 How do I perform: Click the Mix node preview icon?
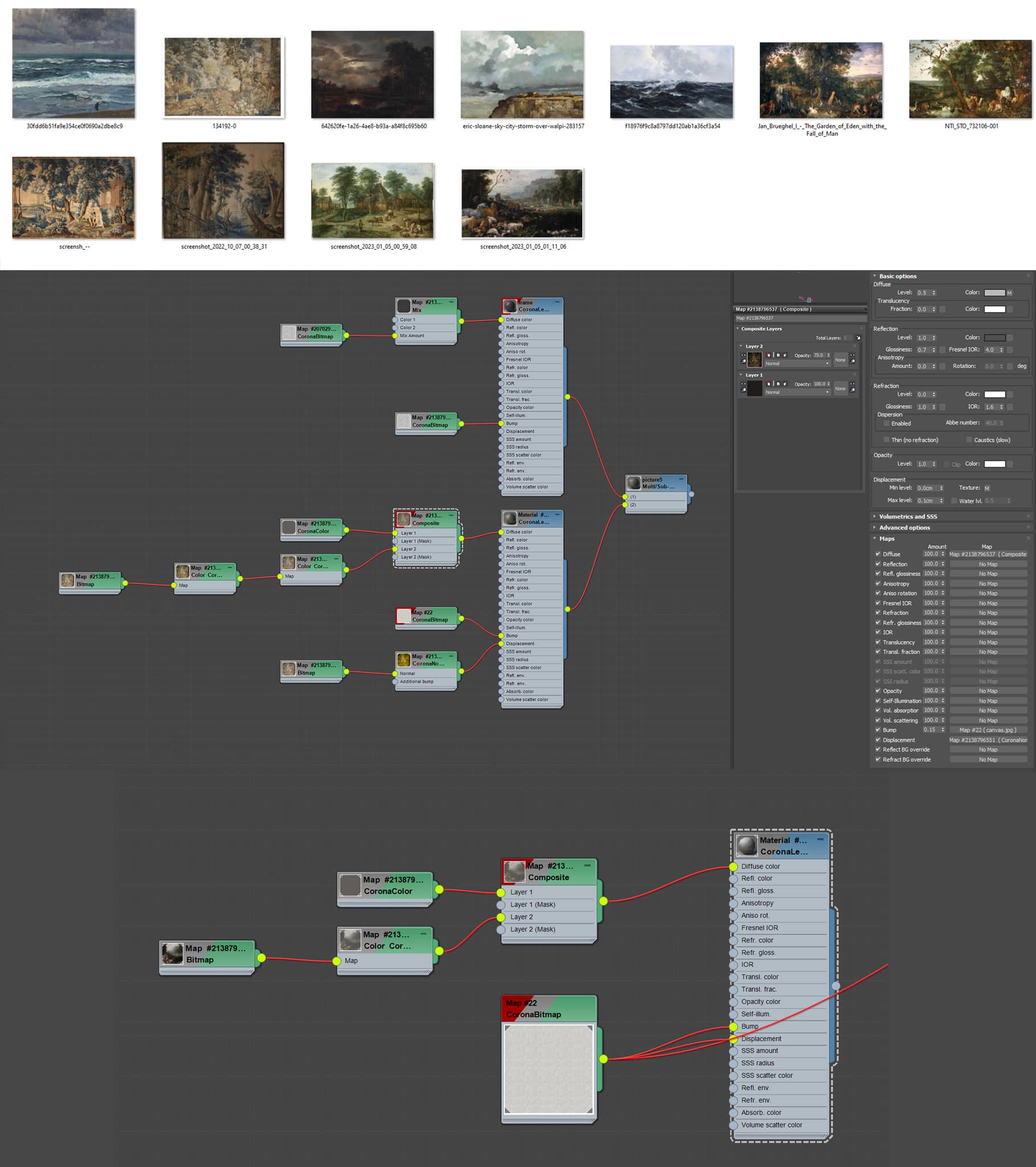404,306
